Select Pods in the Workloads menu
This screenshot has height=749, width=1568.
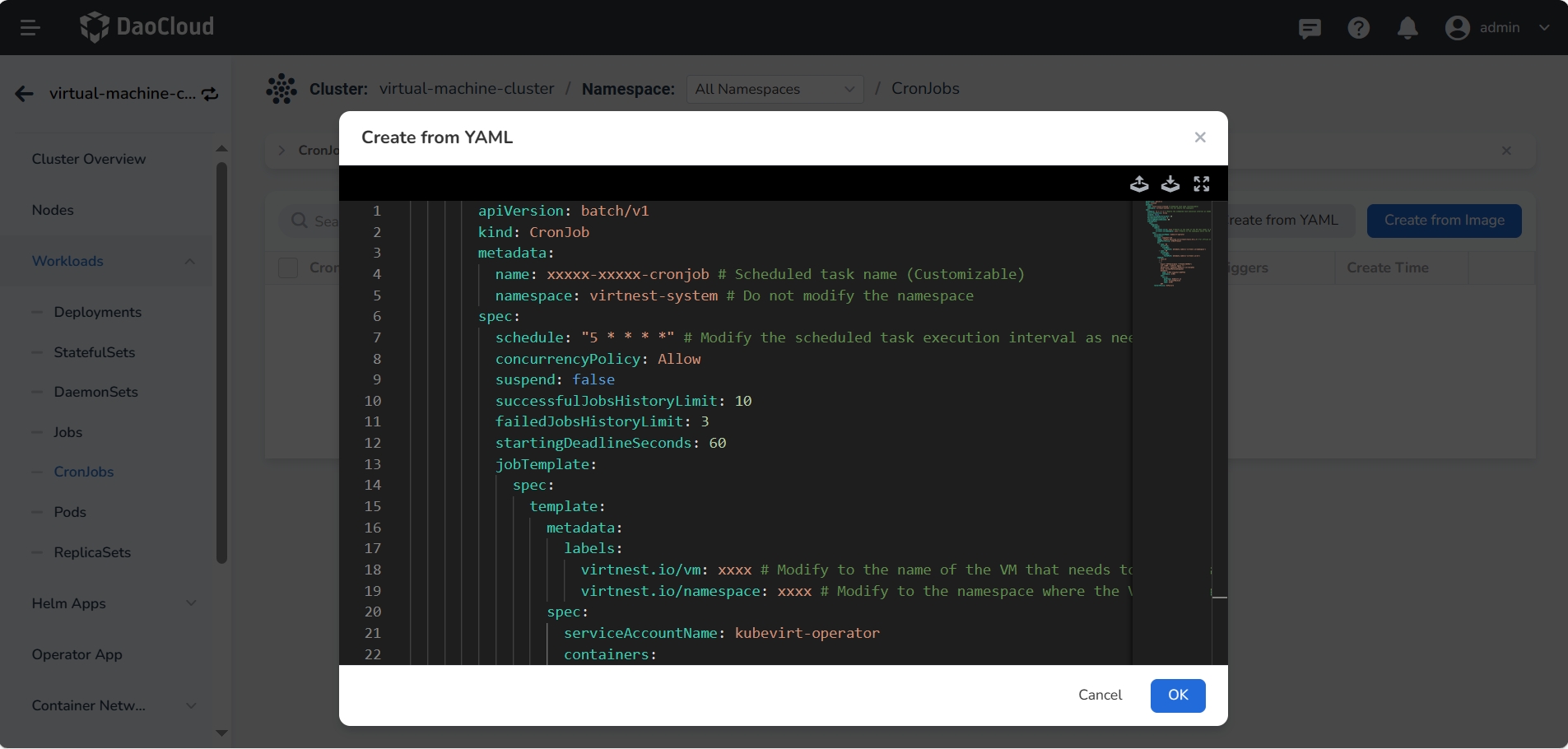coord(69,512)
